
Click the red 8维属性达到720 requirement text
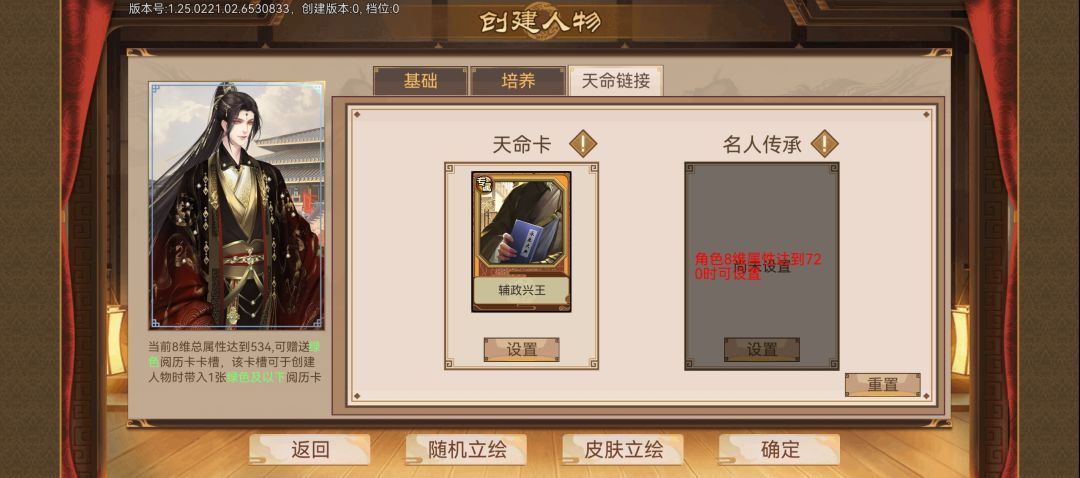click(x=758, y=266)
